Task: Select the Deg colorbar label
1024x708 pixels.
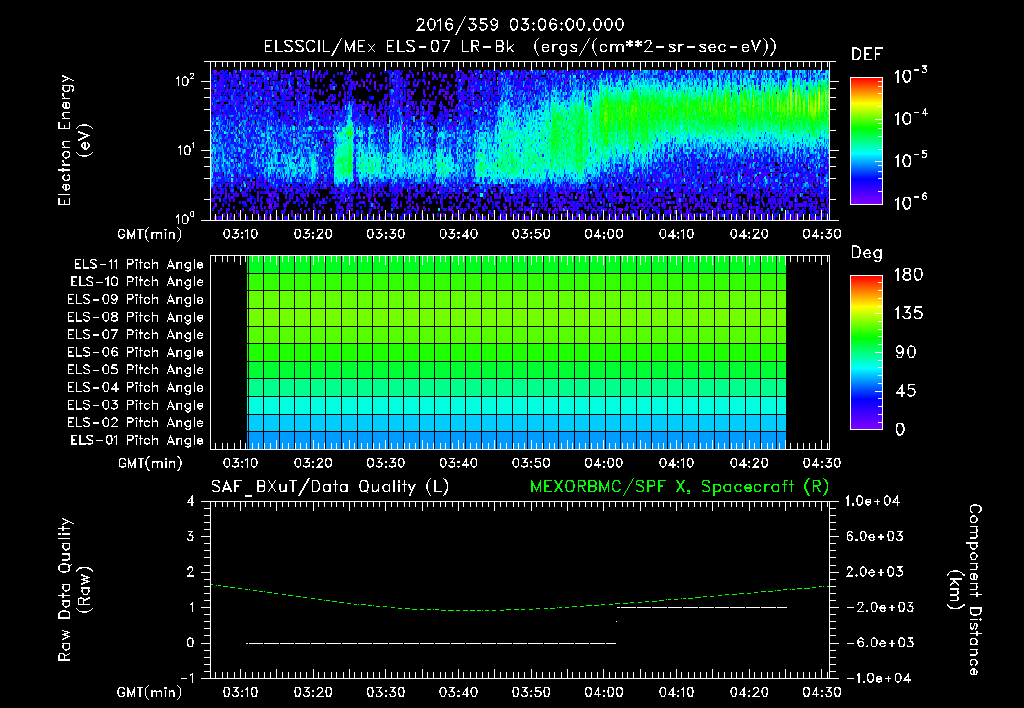Action: click(x=867, y=253)
